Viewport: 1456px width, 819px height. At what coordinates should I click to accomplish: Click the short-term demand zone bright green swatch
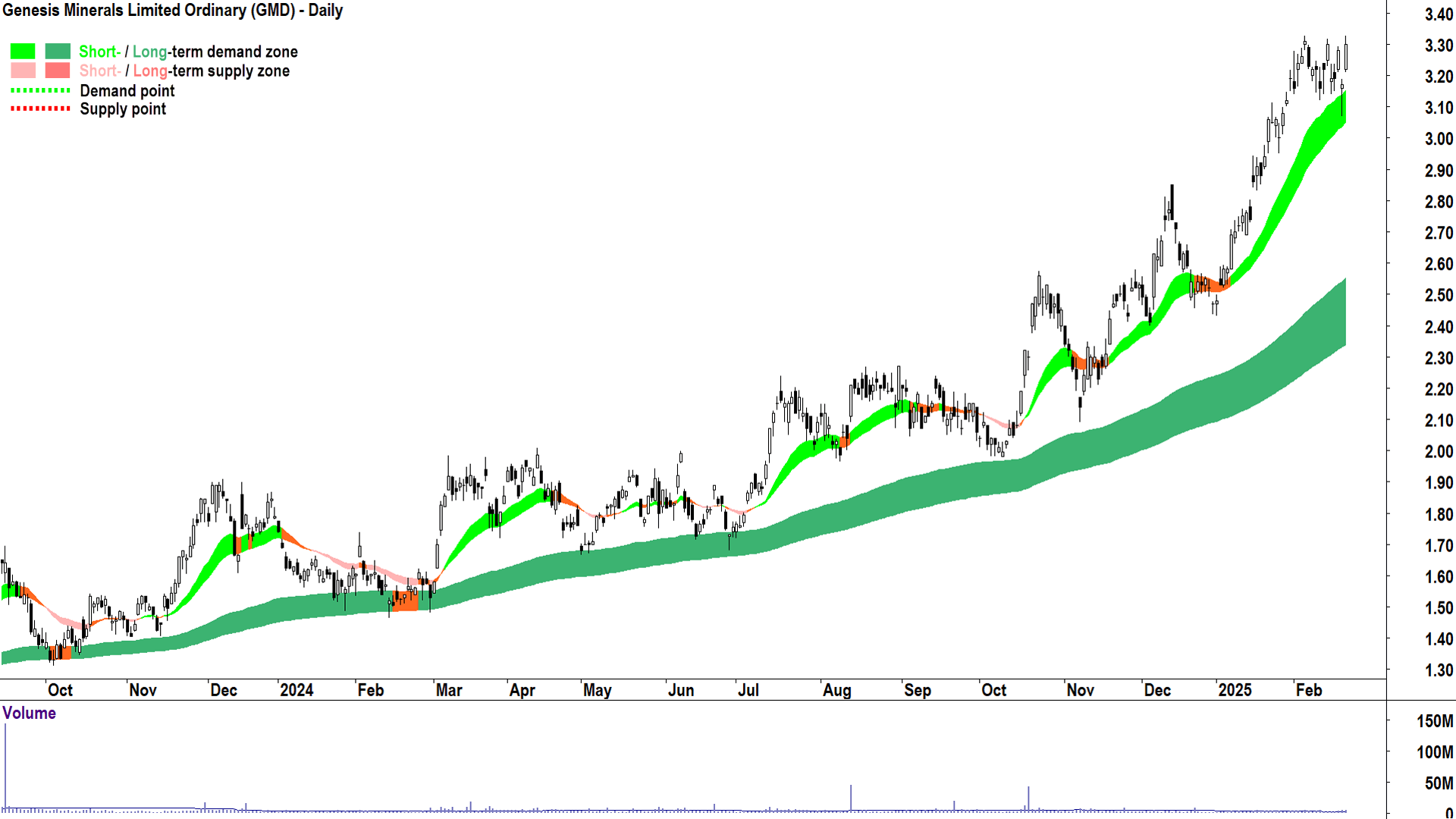pos(23,52)
